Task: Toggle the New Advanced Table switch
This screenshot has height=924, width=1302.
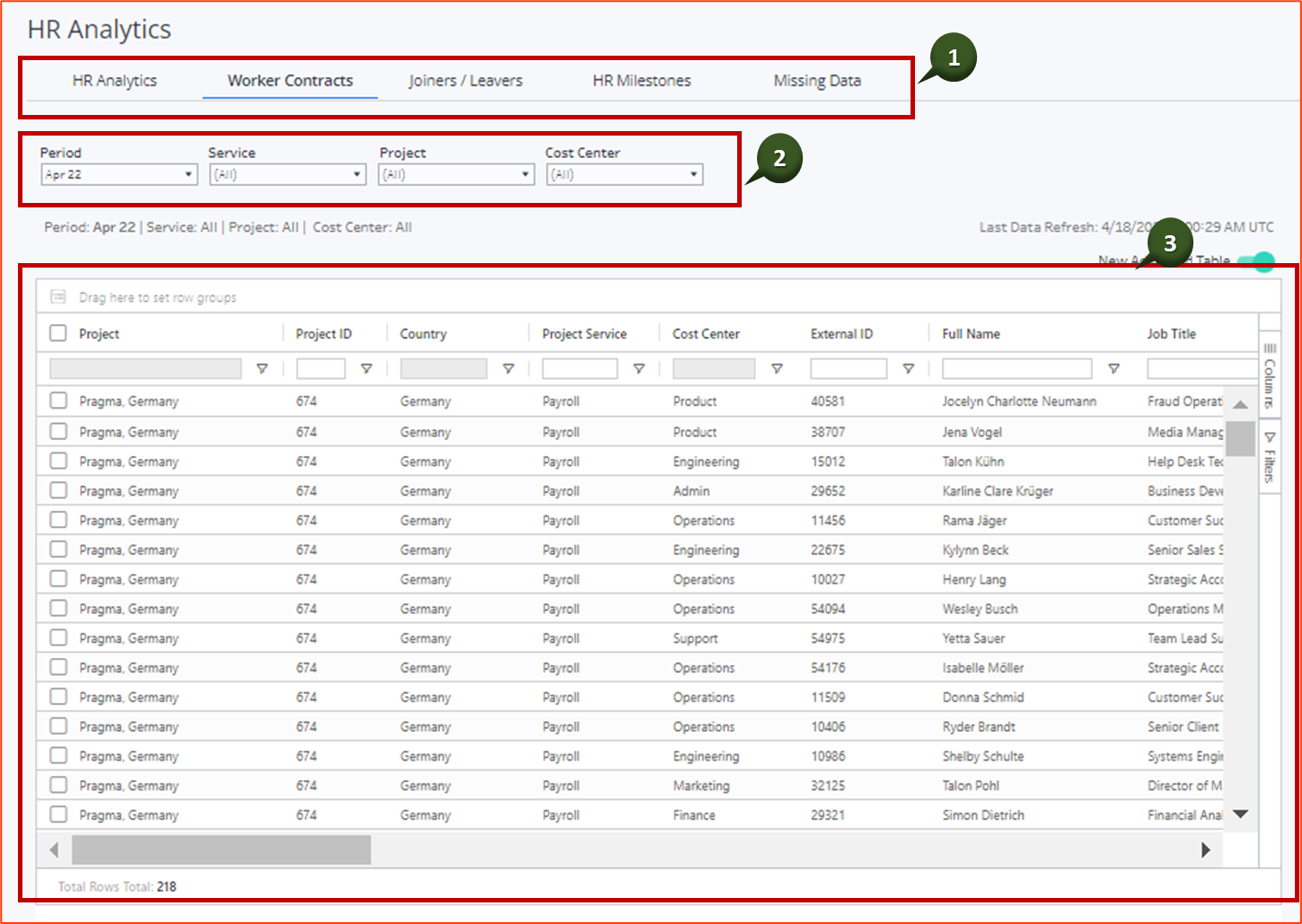Action: point(1256,262)
